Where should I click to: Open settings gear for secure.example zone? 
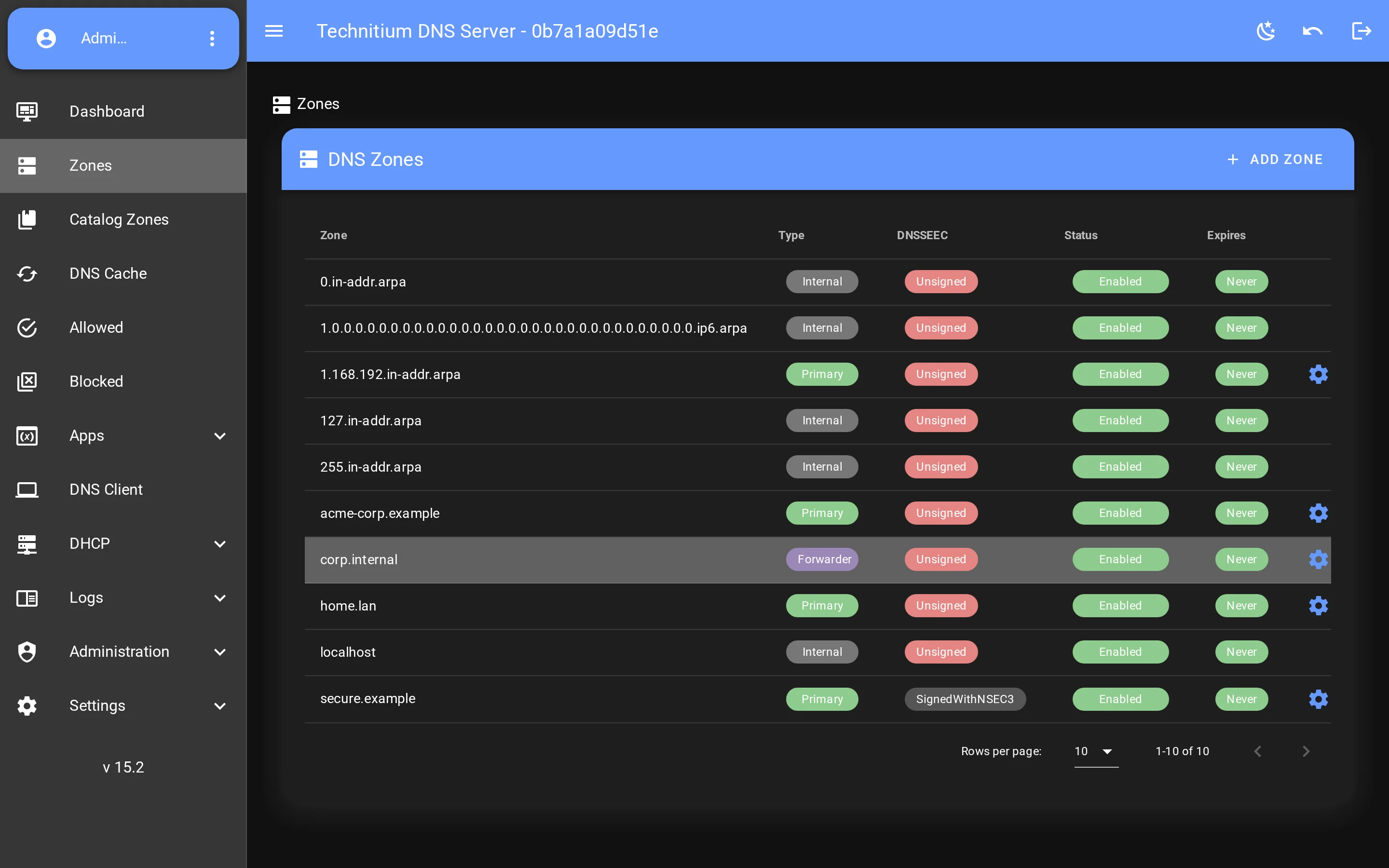(1319, 699)
